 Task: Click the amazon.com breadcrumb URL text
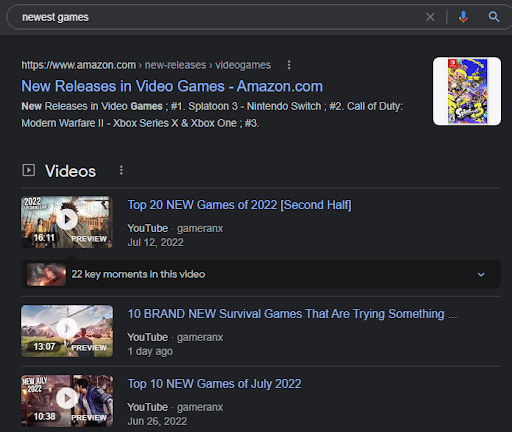146,65
